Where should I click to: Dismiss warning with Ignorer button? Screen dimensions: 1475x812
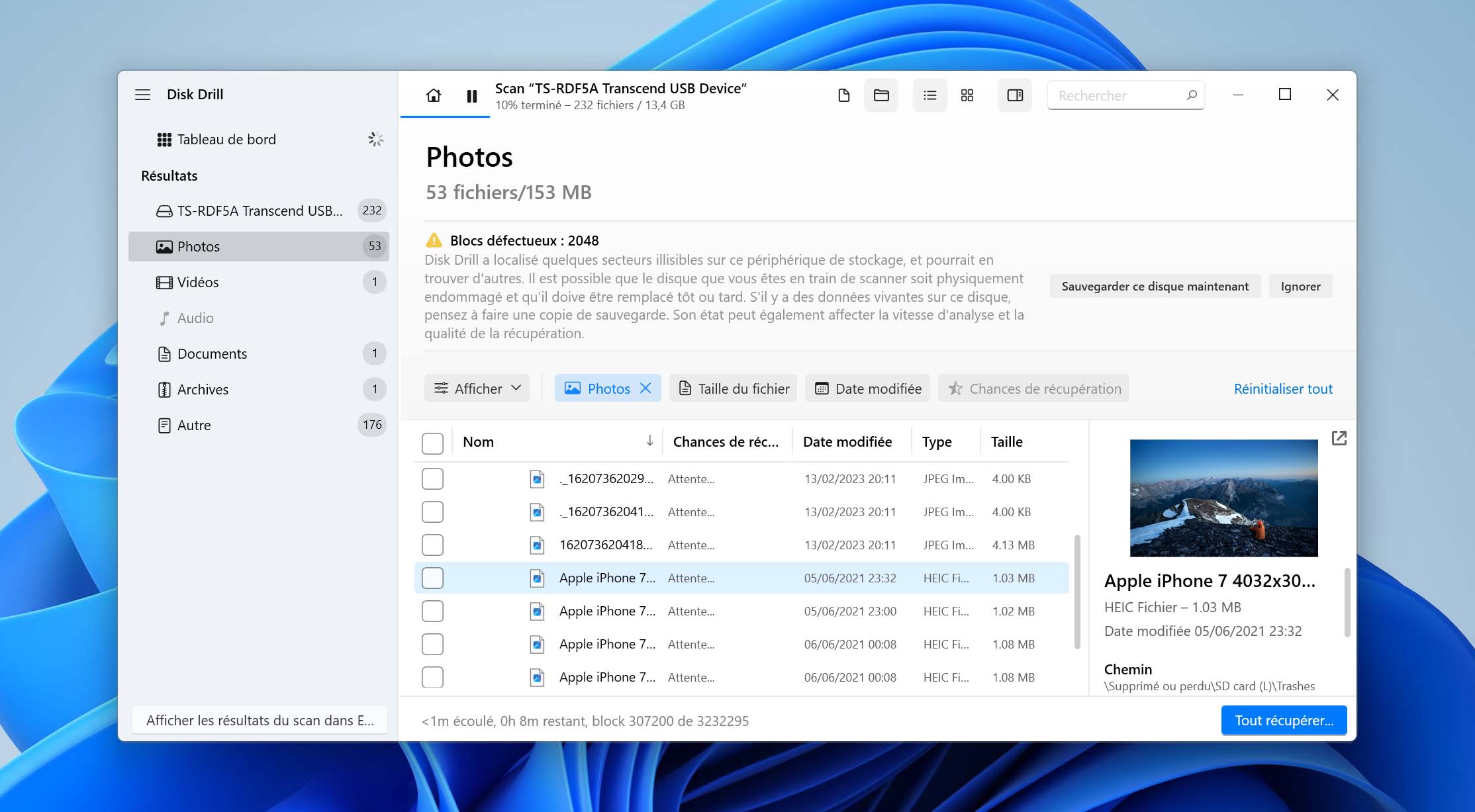tap(1300, 286)
